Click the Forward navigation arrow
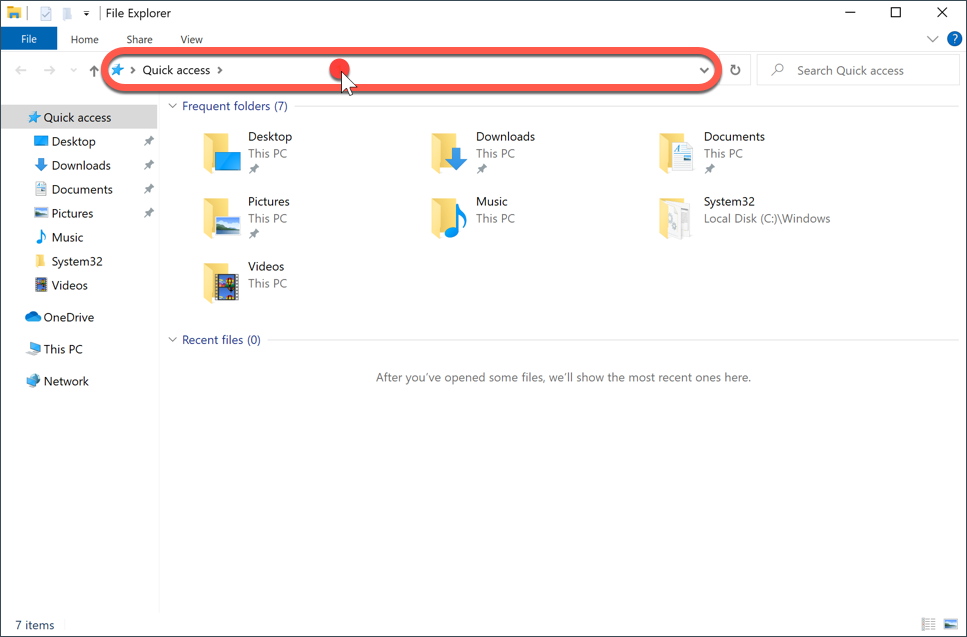Screen dimensions: 967x637 [x=49, y=70]
